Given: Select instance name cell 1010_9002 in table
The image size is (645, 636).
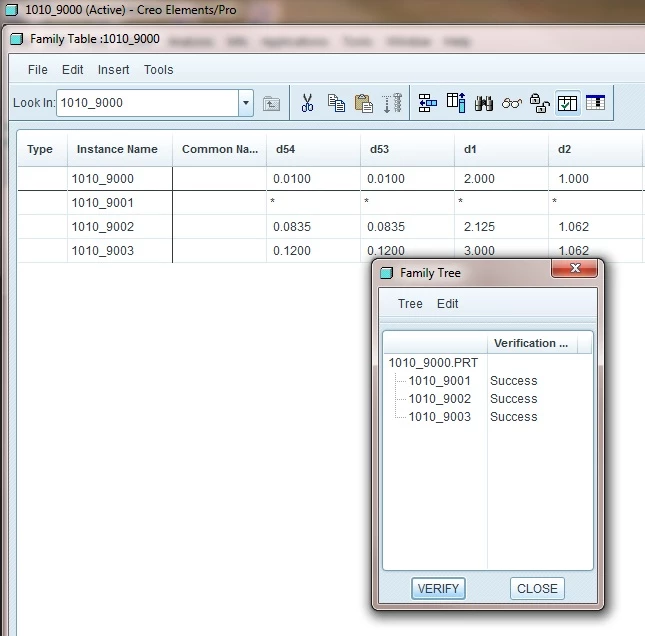Looking at the screenshot, I should [x=120, y=227].
